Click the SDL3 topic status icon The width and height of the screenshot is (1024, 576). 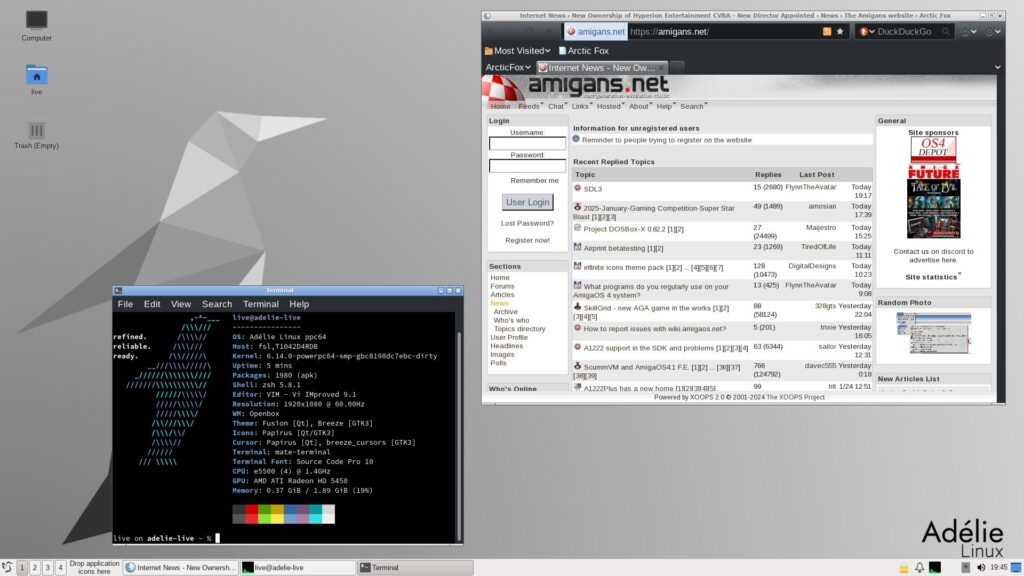[577, 188]
